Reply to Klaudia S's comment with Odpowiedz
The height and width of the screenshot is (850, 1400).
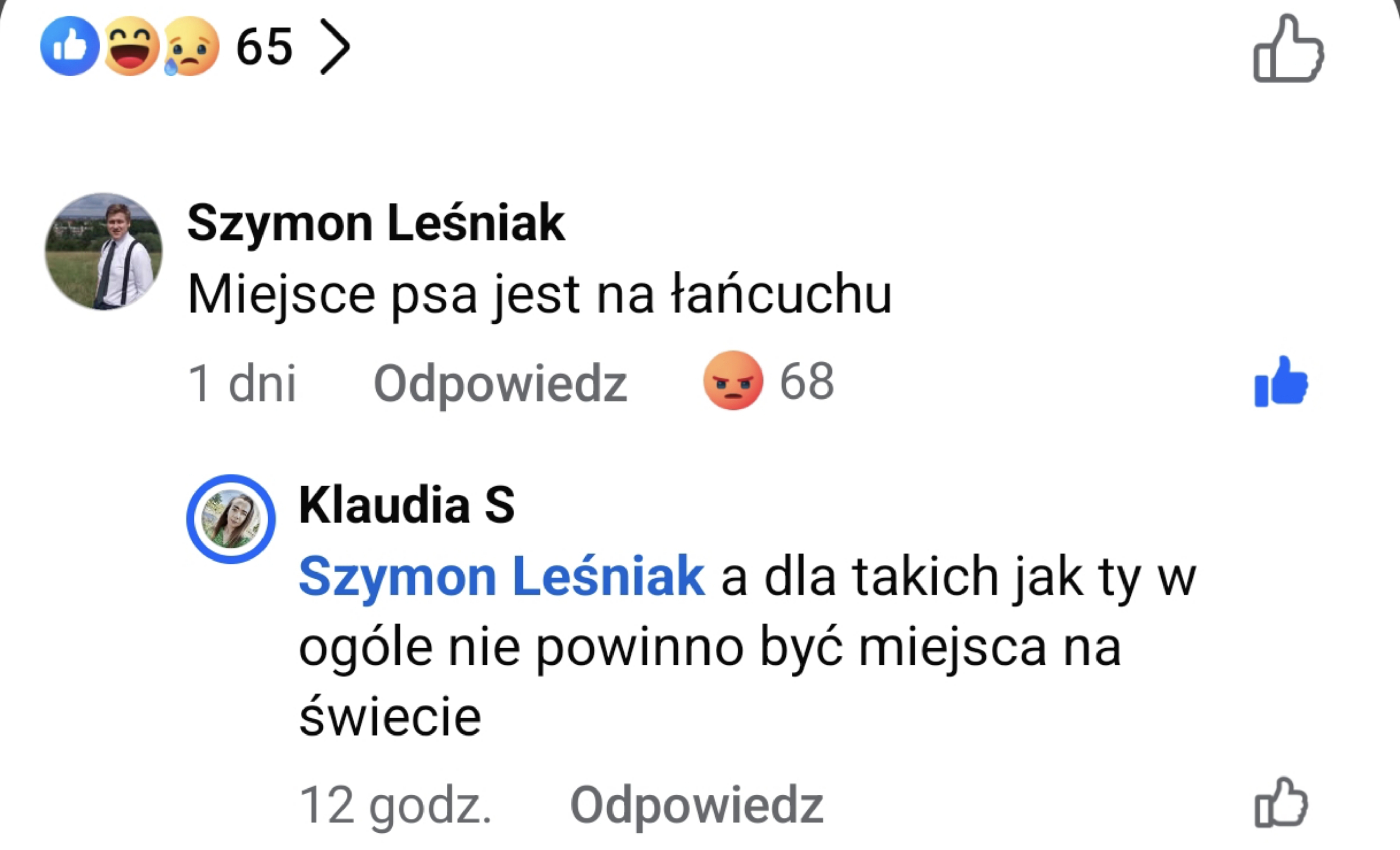click(x=697, y=805)
